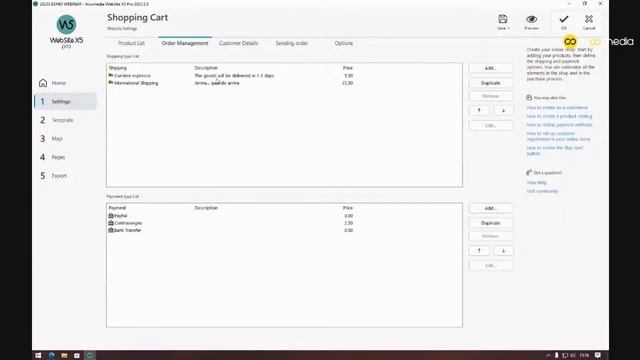Viewport: 640px width, 360px height.
Task: Click the View Help link
Action: pyautogui.click(x=536, y=183)
